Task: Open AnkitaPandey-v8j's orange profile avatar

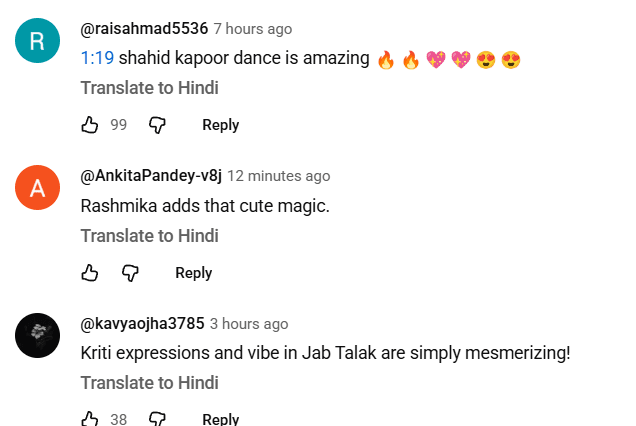Action: pyautogui.click(x=38, y=189)
